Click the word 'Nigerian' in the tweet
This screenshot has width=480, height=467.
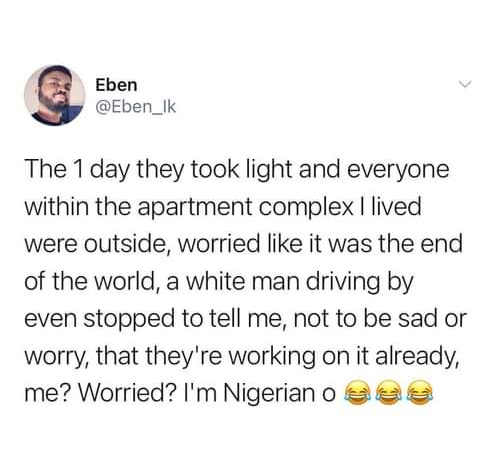[269, 394]
